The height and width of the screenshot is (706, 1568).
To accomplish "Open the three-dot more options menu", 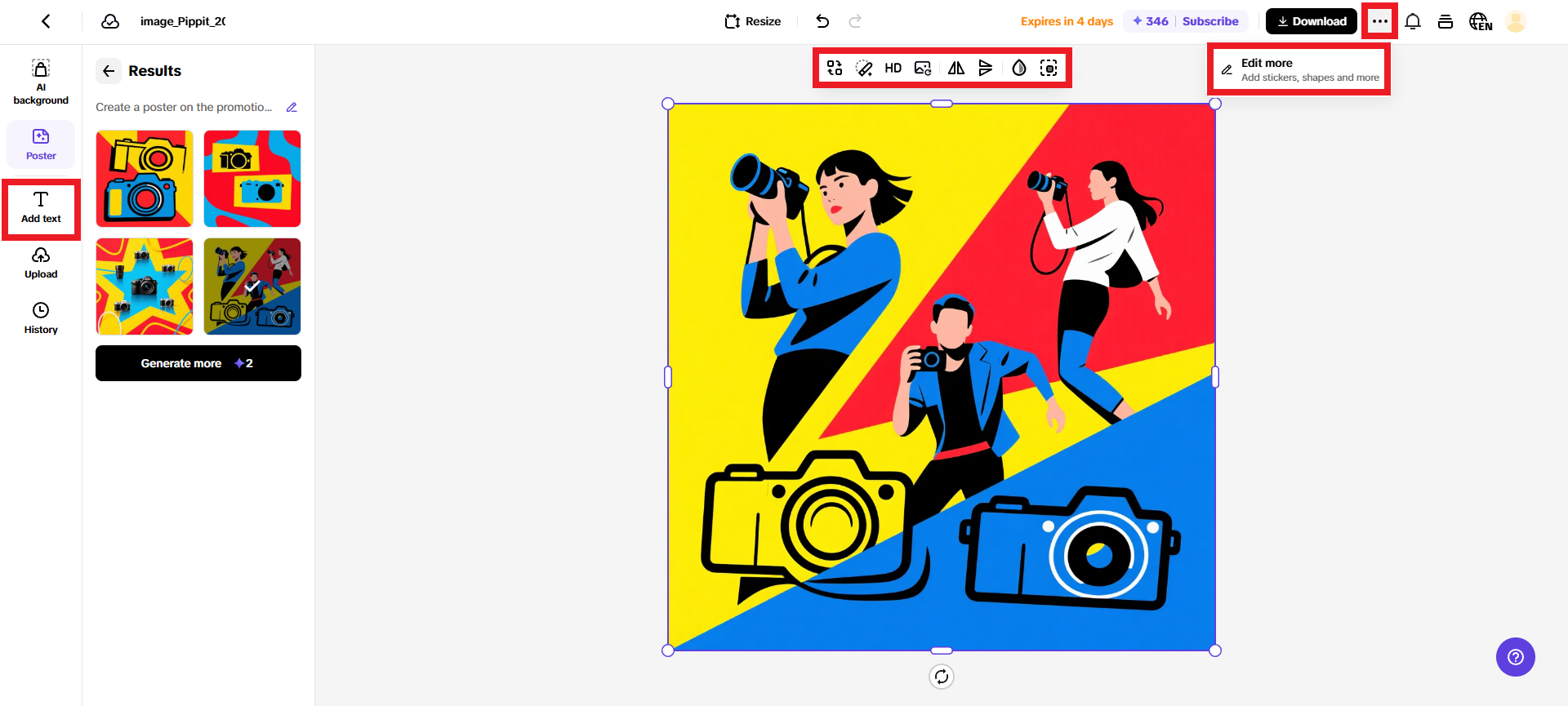I will coord(1380,21).
